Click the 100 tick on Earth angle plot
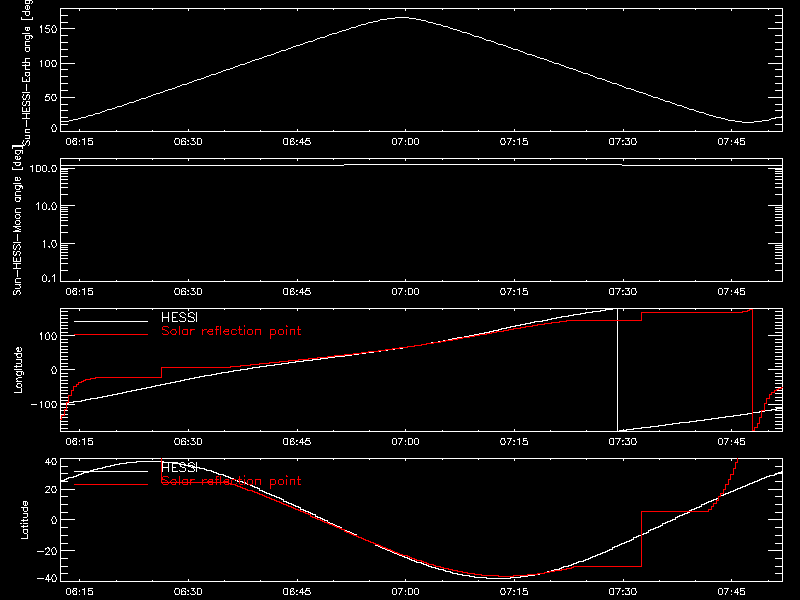 click(50, 64)
